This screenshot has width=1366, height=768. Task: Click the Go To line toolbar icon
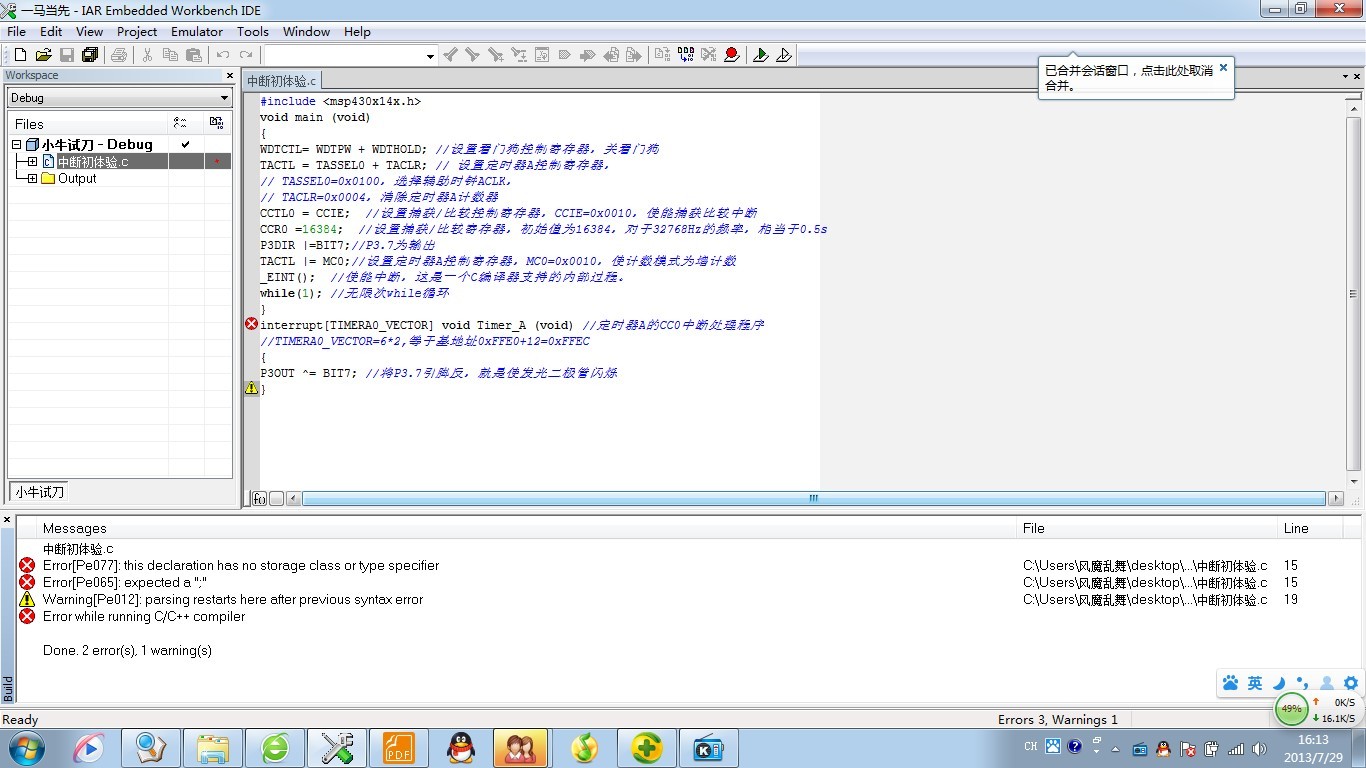(x=542, y=55)
